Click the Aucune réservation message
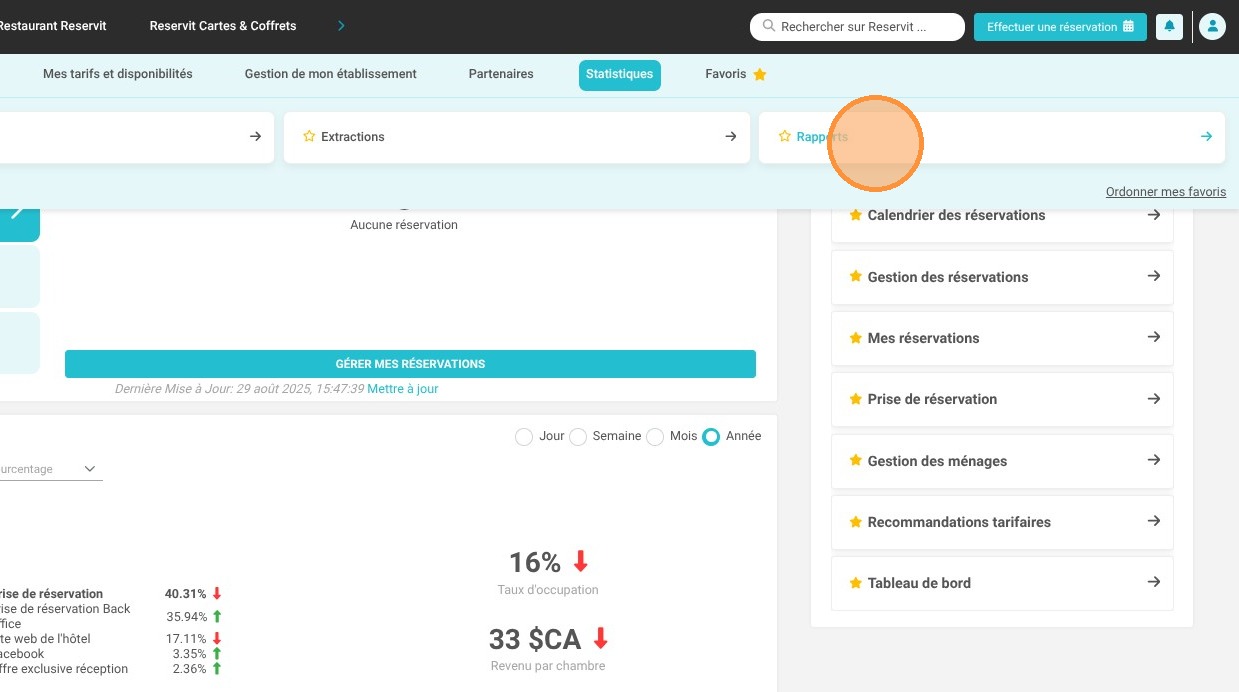The height and width of the screenshot is (692, 1239). [x=404, y=225]
